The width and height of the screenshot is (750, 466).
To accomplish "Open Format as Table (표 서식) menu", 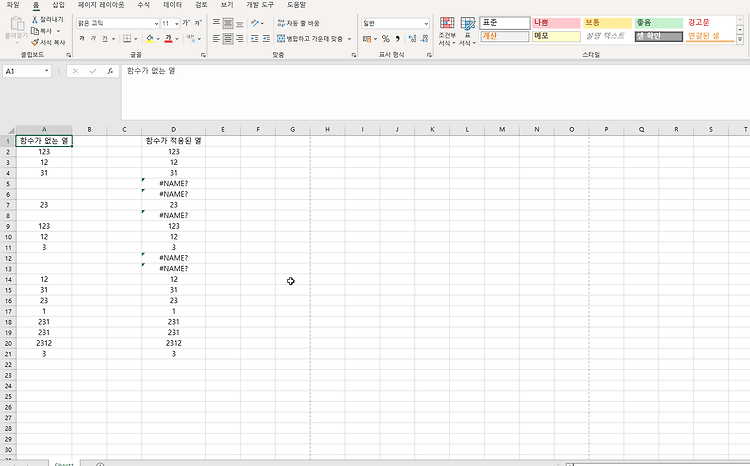I will [467, 32].
